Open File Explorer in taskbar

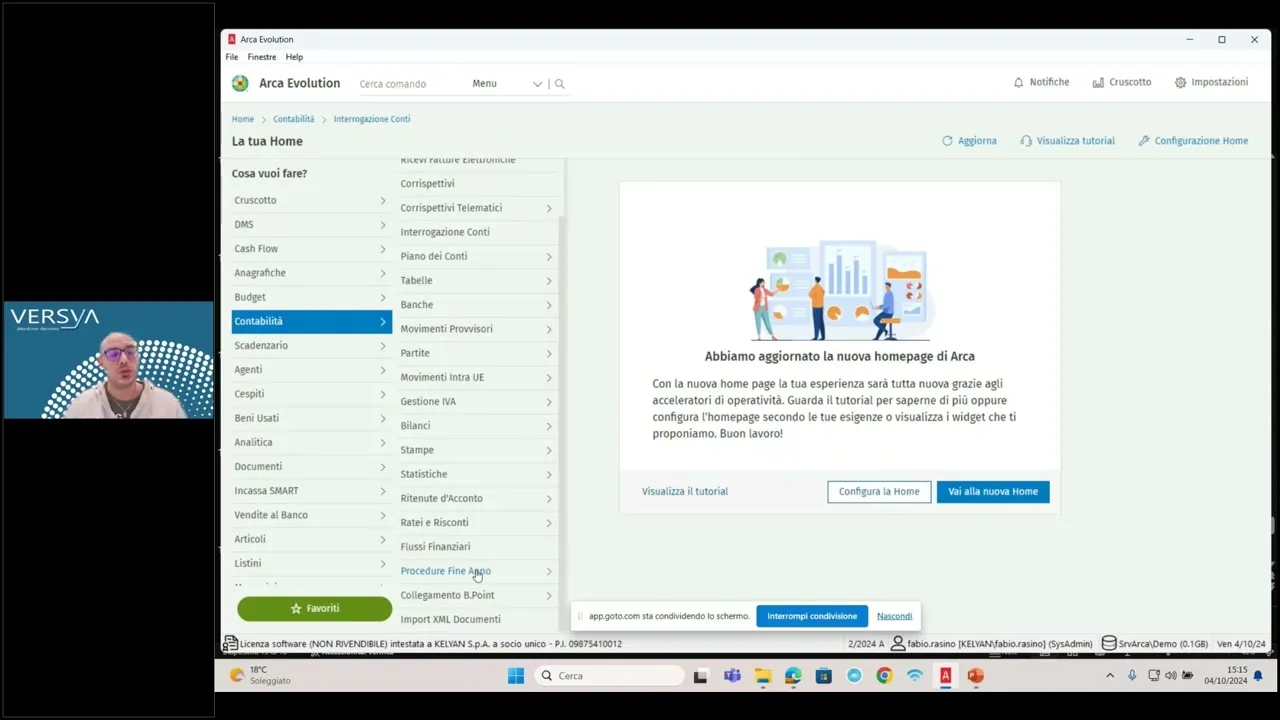click(x=763, y=676)
